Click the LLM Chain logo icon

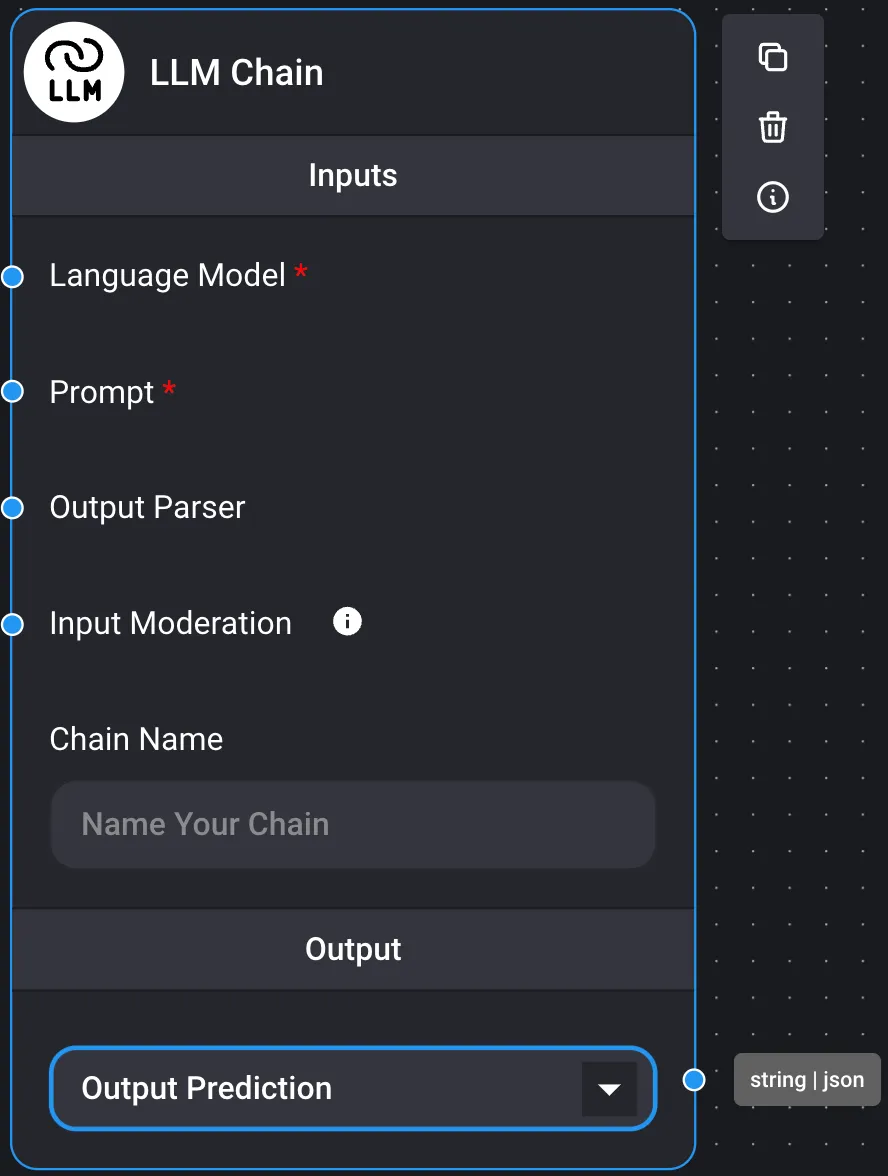74,72
